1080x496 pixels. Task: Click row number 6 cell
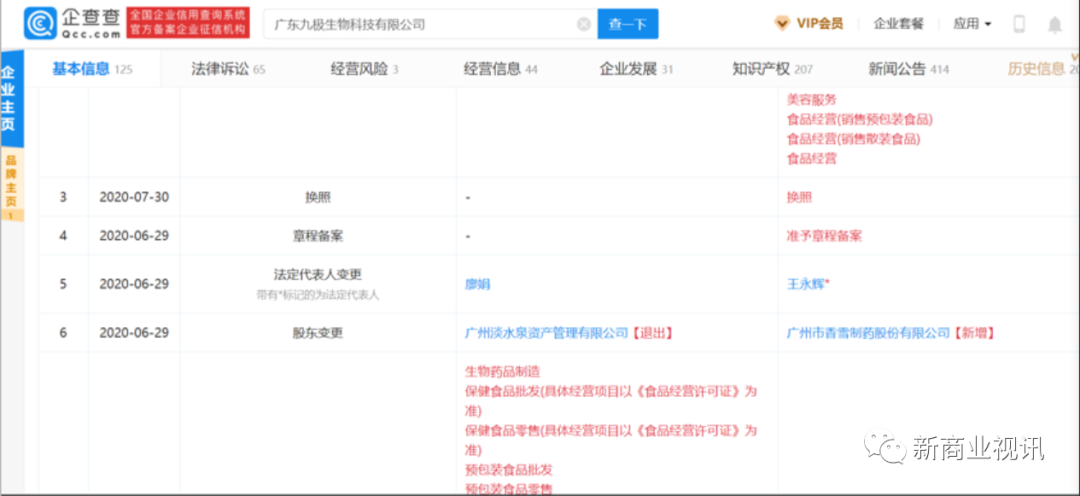(x=63, y=333)
